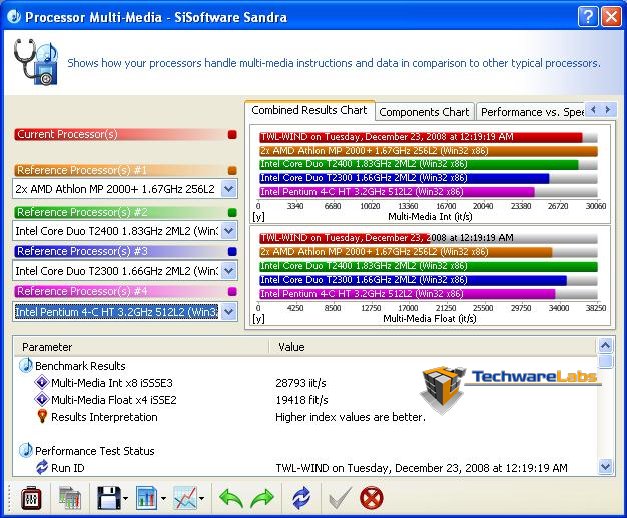This screenshot has height=518, width=627.
Task: Click the line graph view icon
Action: click(x=185, y=498)
